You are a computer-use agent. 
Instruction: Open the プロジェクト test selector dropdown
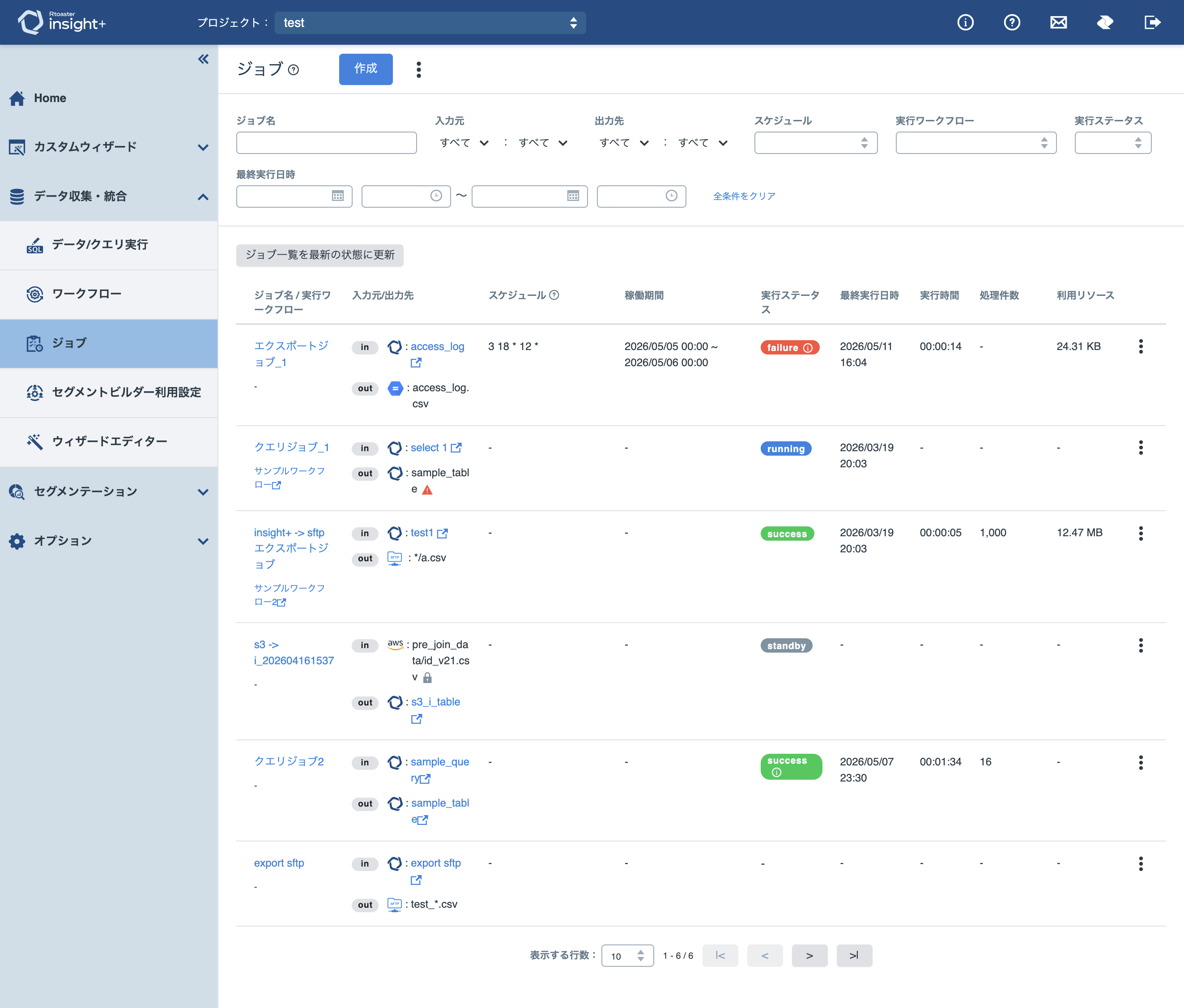pyautogui.click(x=430, y=23)
